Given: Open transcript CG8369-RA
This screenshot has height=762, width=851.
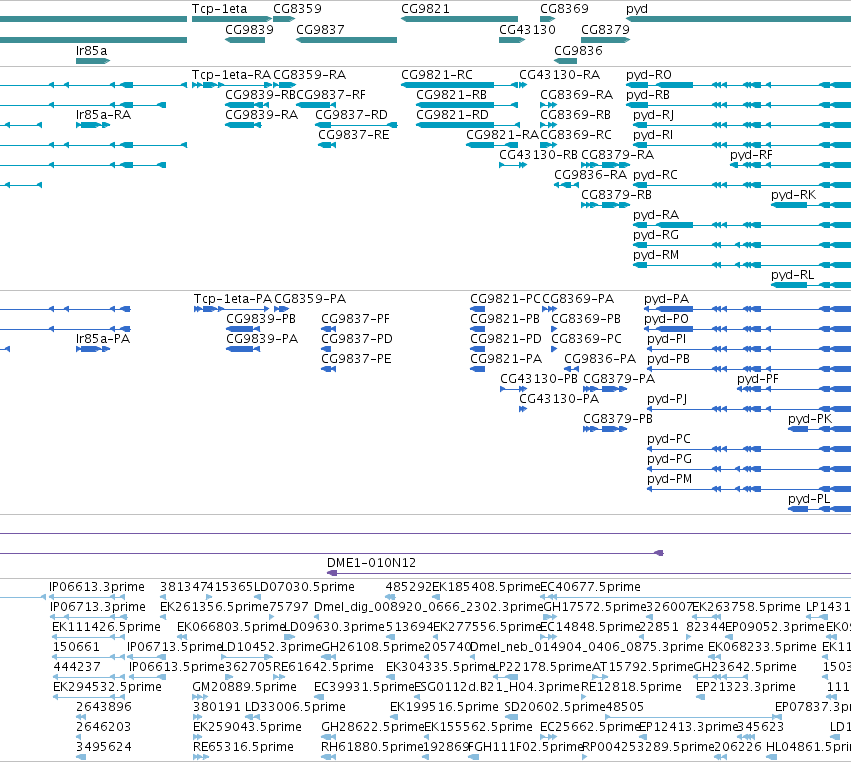Looking at the screenshot, I should [x=576, y=94].
